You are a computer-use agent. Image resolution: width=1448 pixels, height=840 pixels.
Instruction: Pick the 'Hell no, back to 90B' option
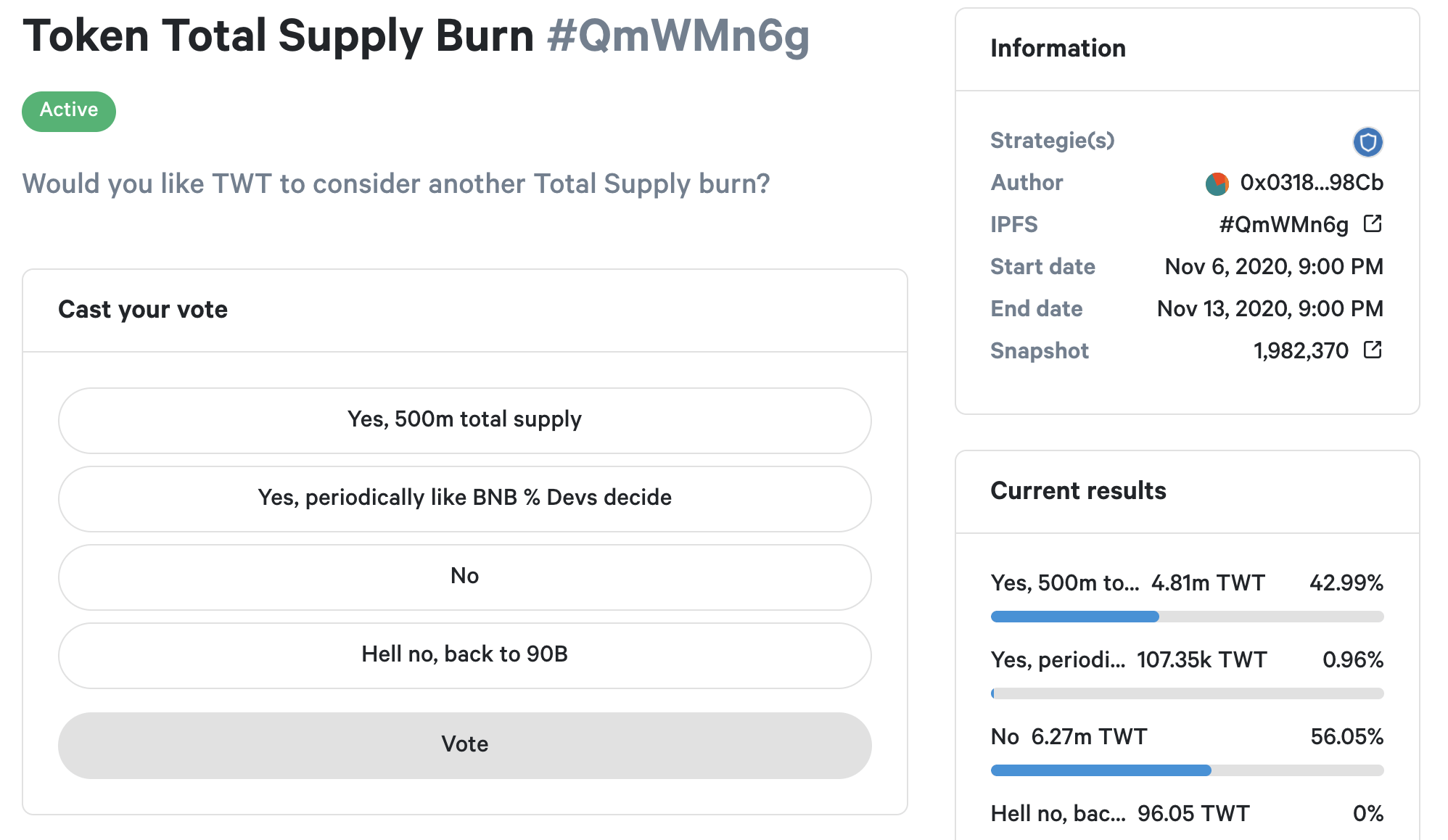tap(464, 655)
